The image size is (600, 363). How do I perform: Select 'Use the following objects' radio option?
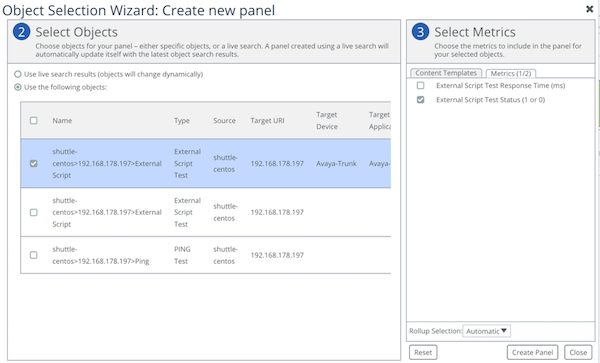tap(18, 87)
